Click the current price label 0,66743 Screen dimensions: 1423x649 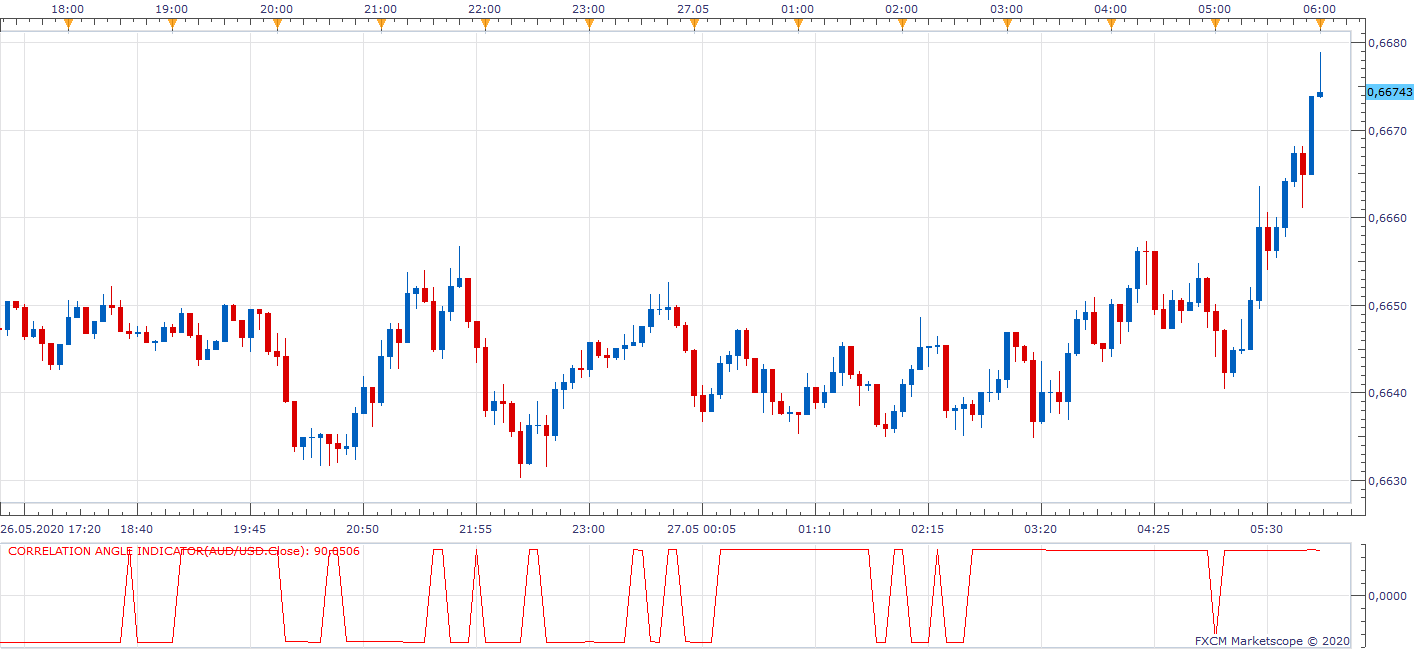[1390, 92]
